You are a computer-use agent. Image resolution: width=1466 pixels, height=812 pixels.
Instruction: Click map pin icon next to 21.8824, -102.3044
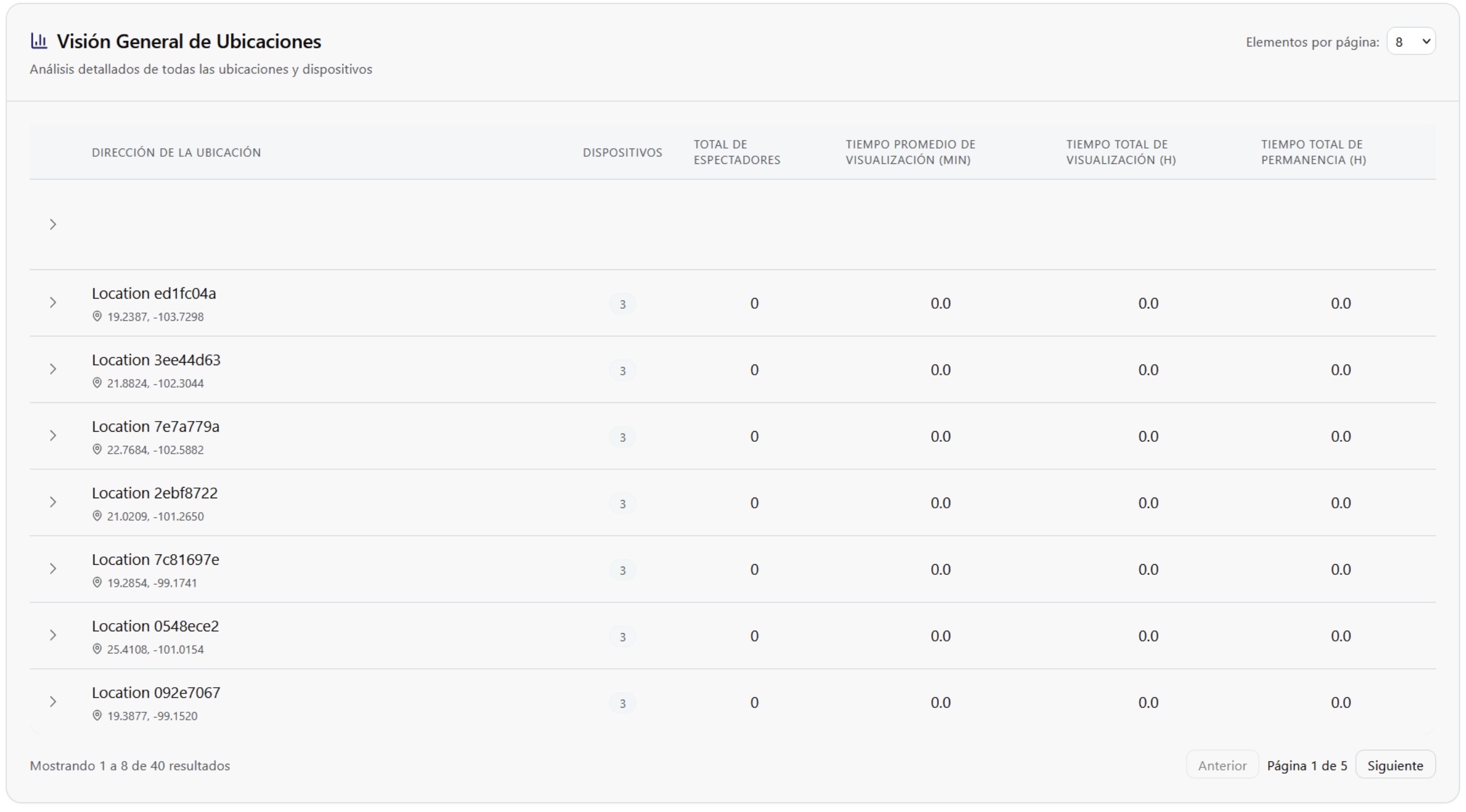click(97, 383)
